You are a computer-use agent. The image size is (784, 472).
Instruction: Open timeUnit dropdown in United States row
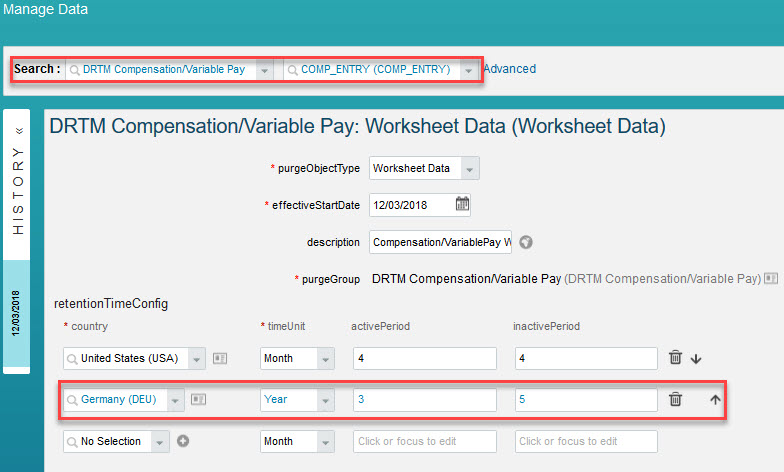(326, 358)
